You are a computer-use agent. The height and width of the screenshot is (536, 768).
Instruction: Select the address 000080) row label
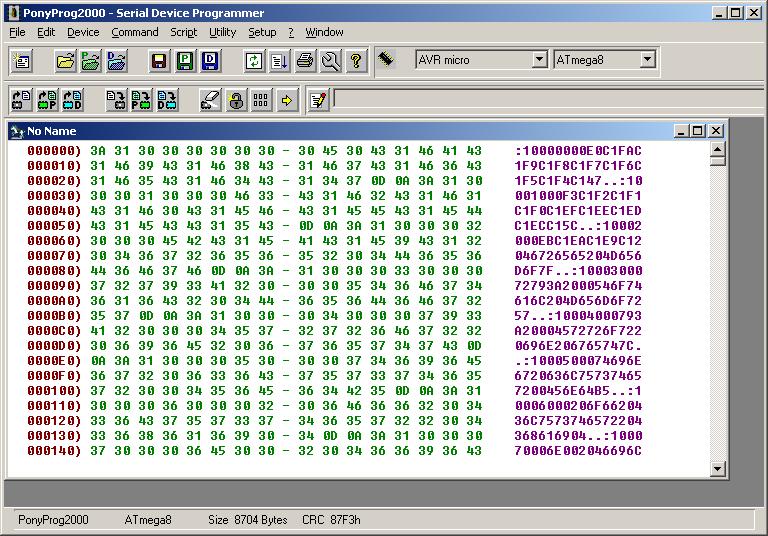(x=54, y=271)
